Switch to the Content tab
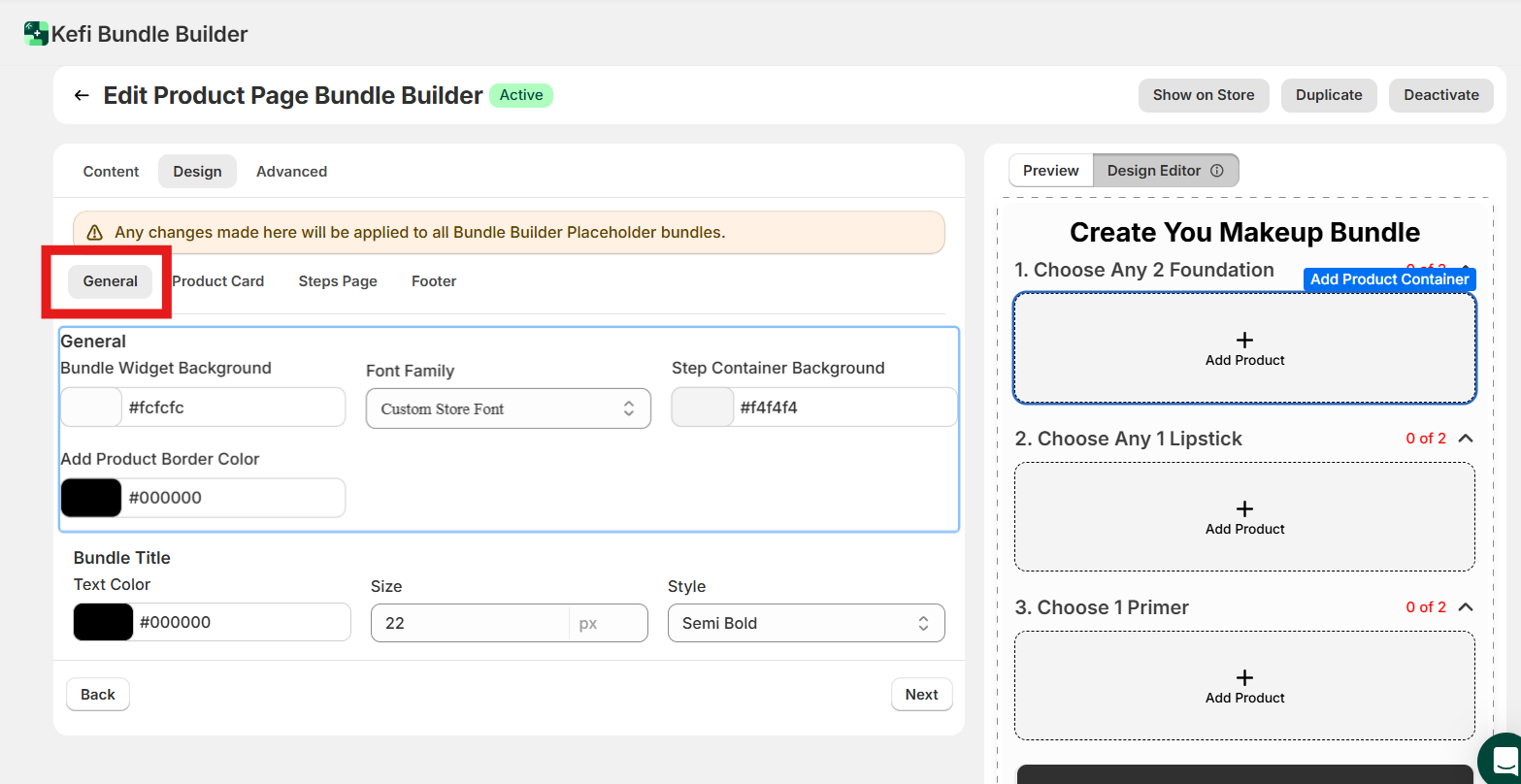The width and height of the screenshot is (1521, 784). tap(111, 171)
